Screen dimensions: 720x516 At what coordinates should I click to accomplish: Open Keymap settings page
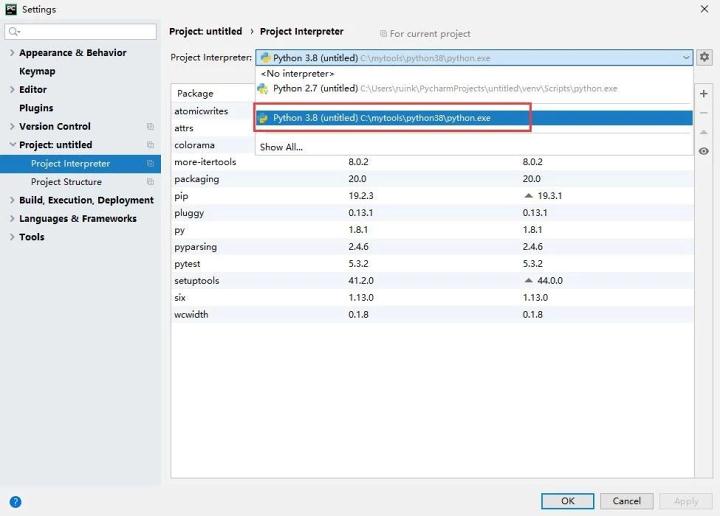[x=37, y=71]
